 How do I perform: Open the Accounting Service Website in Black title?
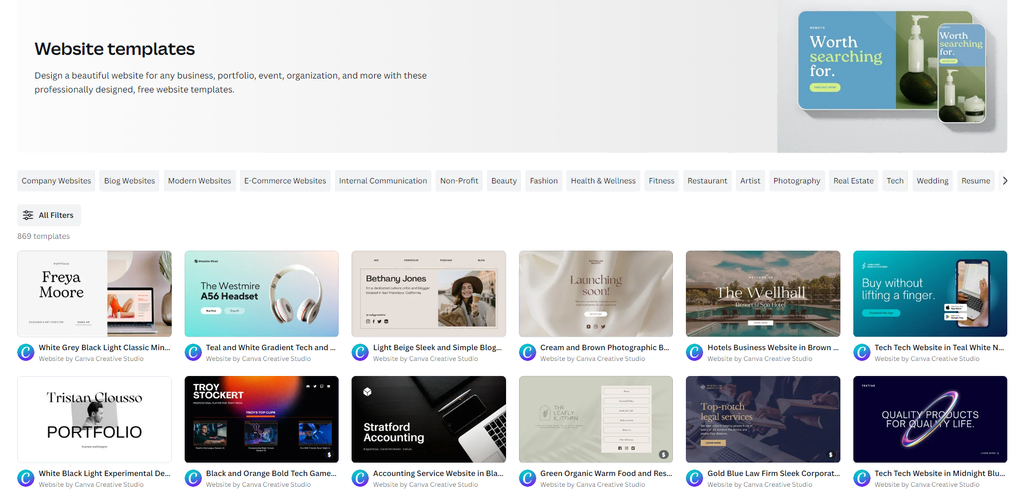439,473
